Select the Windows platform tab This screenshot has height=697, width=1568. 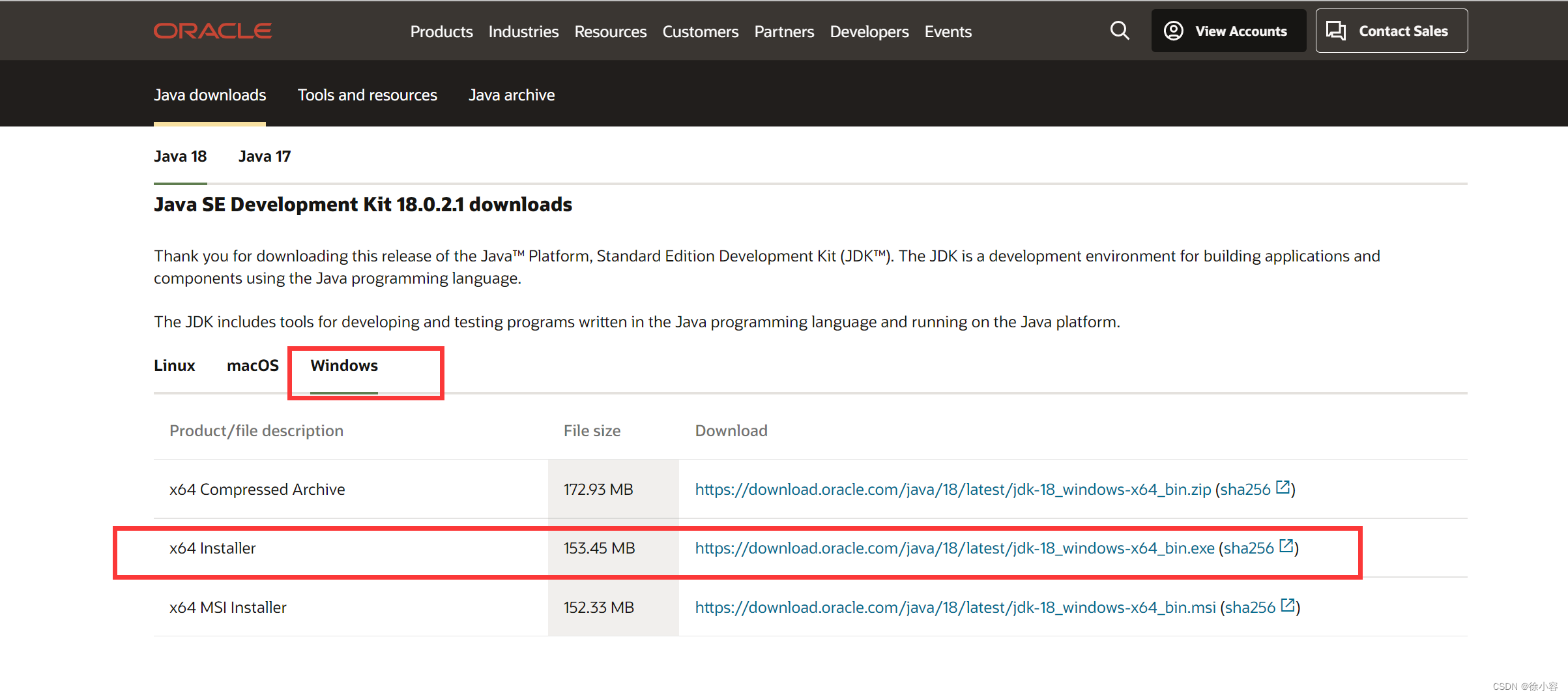pyautogui.click(x=344, y=366)
